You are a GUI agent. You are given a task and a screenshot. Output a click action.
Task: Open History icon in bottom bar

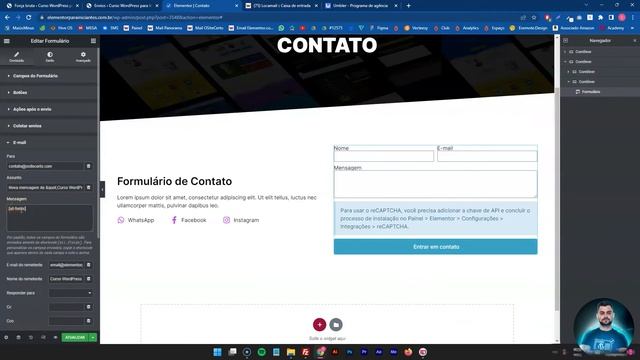click(31, 338)
